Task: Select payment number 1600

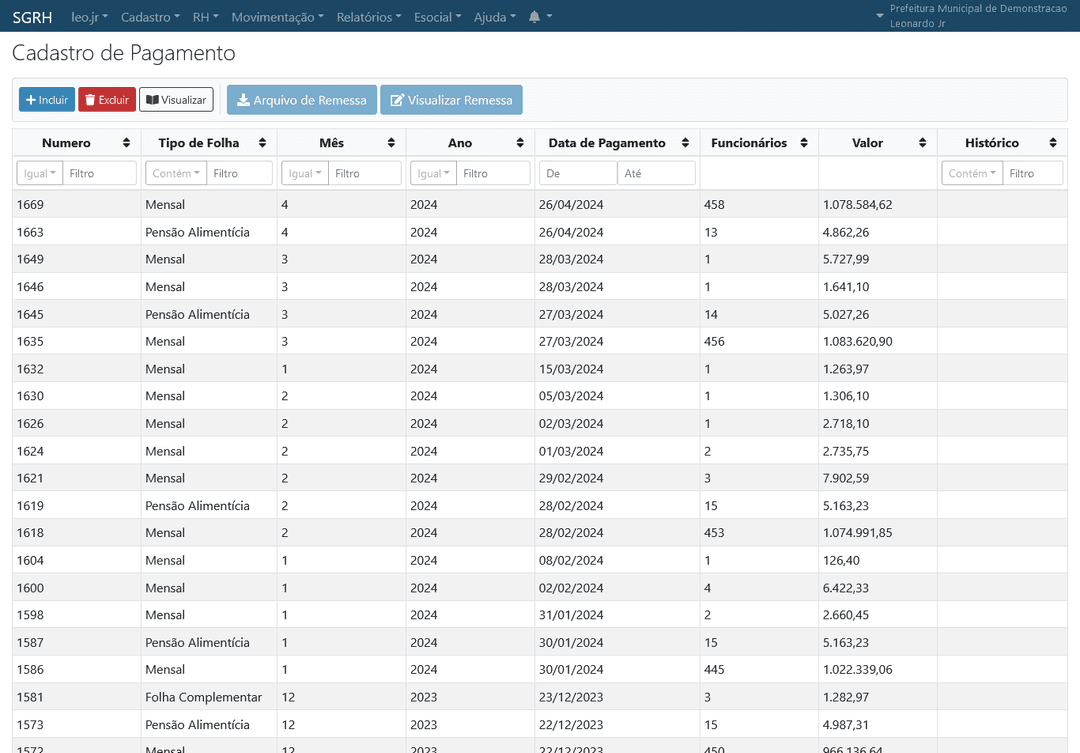Action: click(x=30, y=588)
